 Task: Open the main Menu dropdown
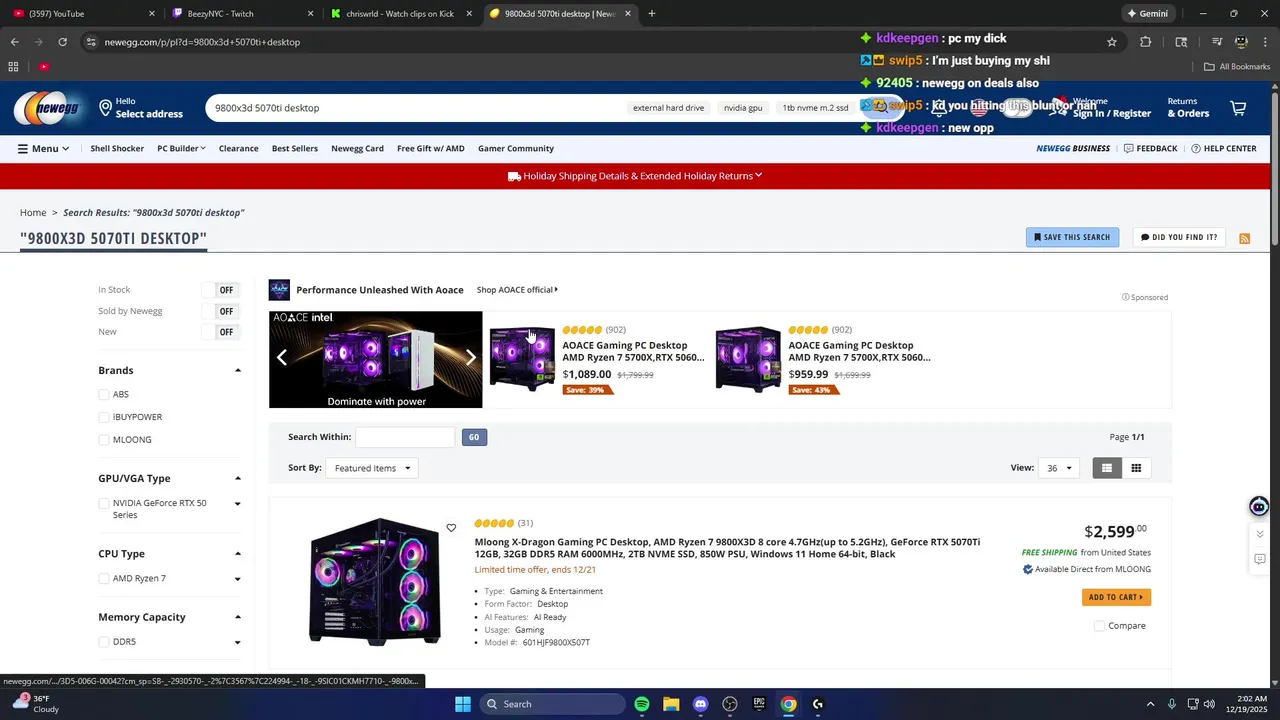pos(43,148)
